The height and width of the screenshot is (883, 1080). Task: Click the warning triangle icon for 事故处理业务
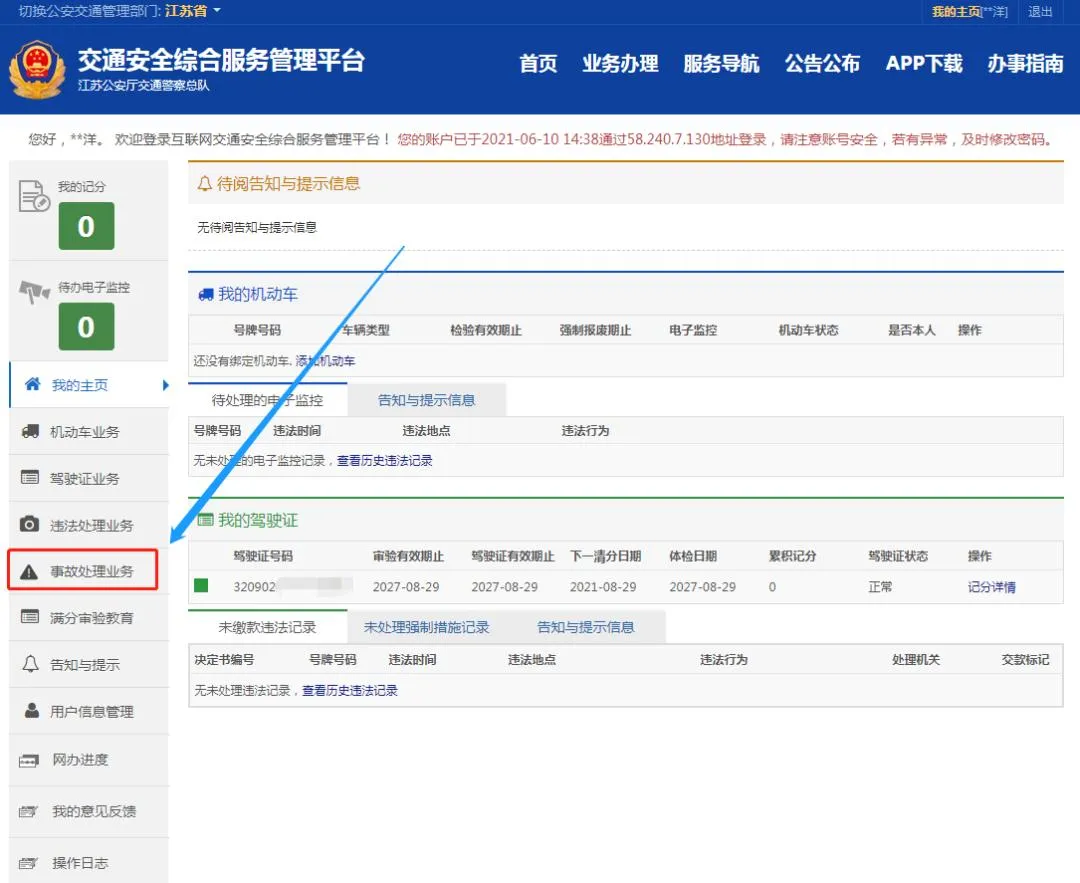click(30, 572)
